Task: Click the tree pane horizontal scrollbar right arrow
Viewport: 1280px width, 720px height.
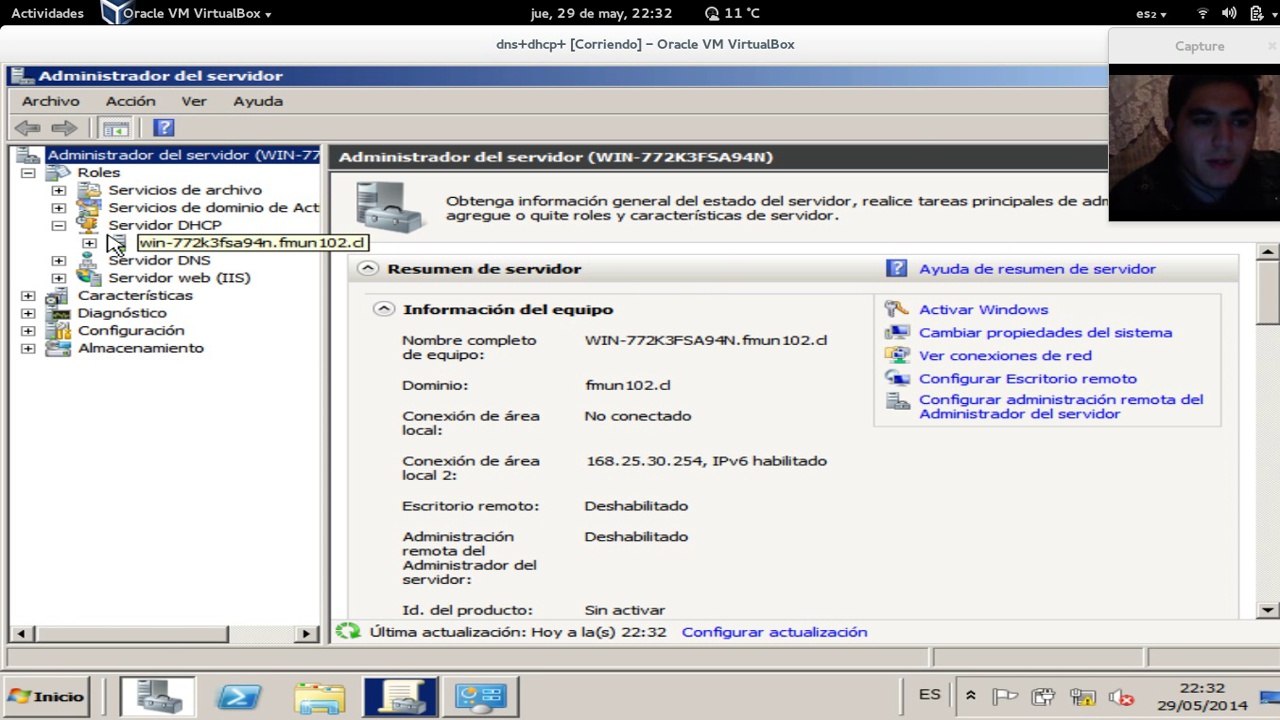Action: click(x=307, y=633)
